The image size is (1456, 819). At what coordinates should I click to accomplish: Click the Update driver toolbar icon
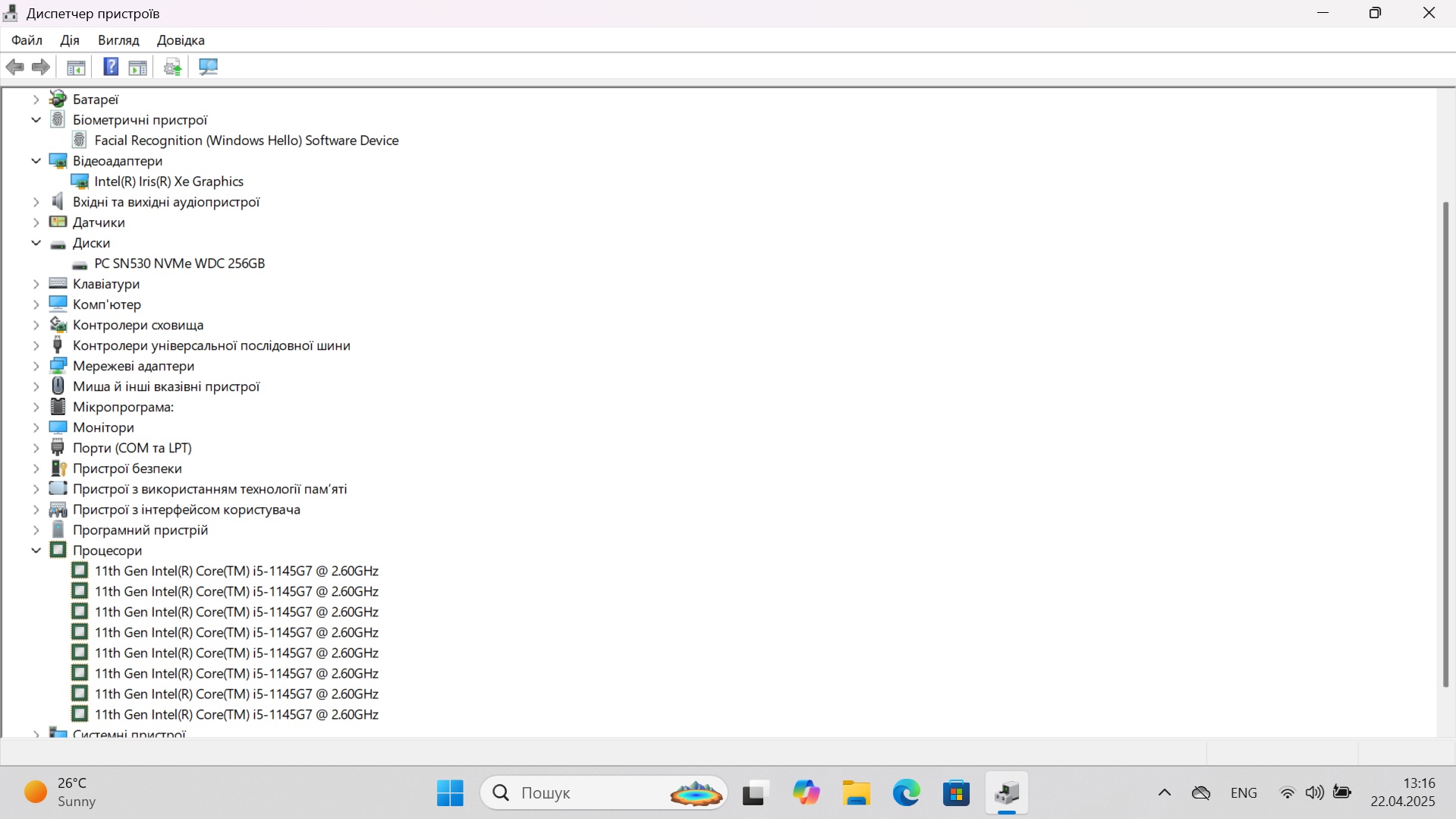pos(173,67)
